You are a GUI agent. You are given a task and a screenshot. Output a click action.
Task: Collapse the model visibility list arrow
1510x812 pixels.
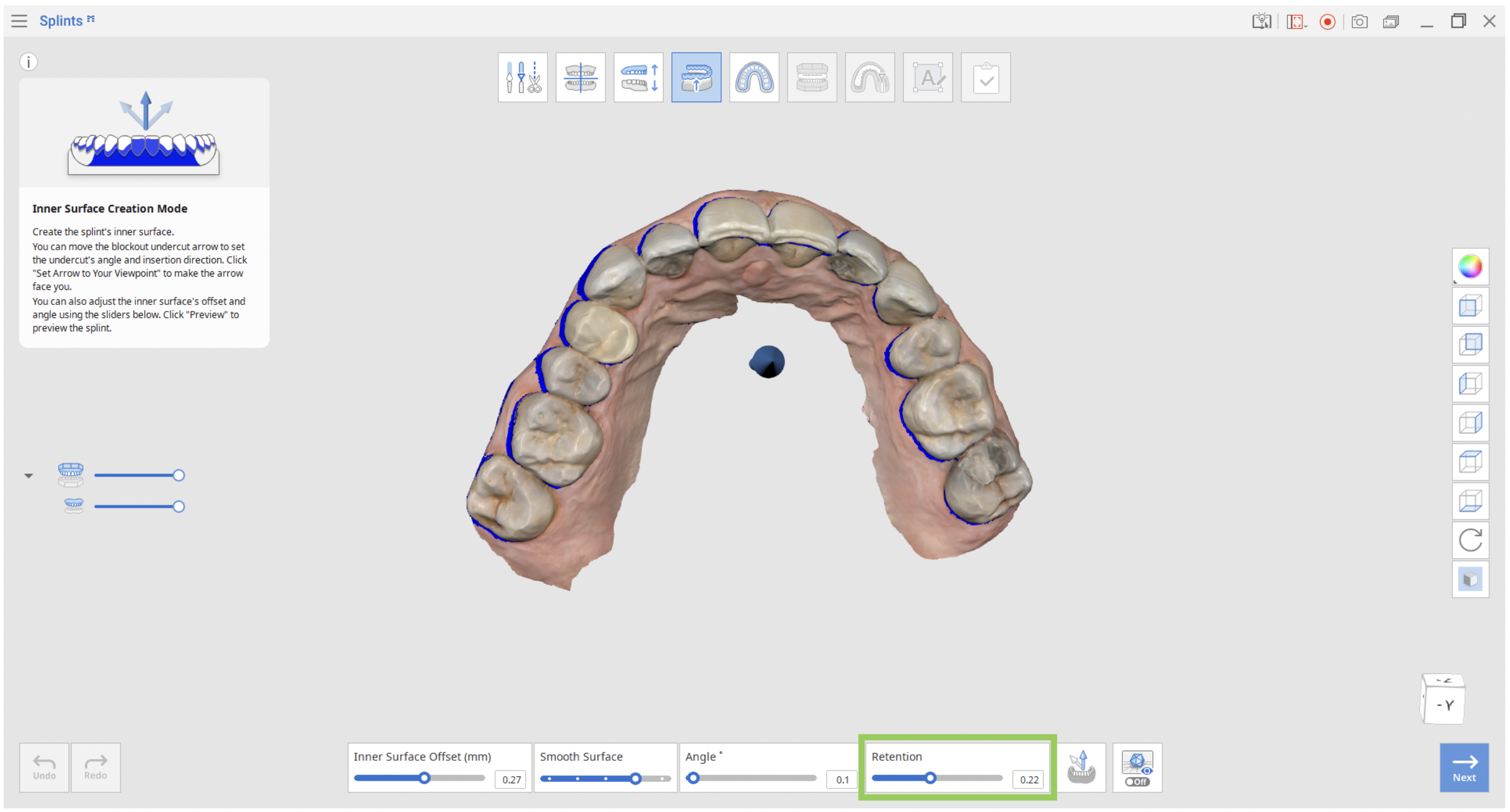click(x=28, y=476)
